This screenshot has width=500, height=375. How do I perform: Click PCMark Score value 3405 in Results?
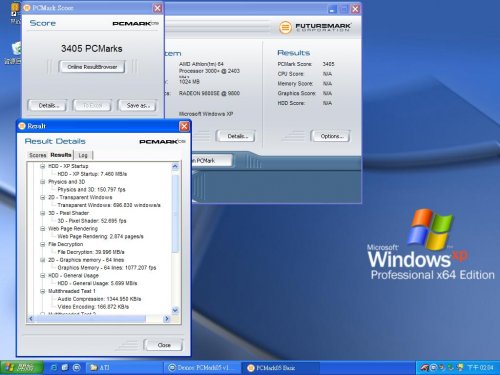coord(328,64)
